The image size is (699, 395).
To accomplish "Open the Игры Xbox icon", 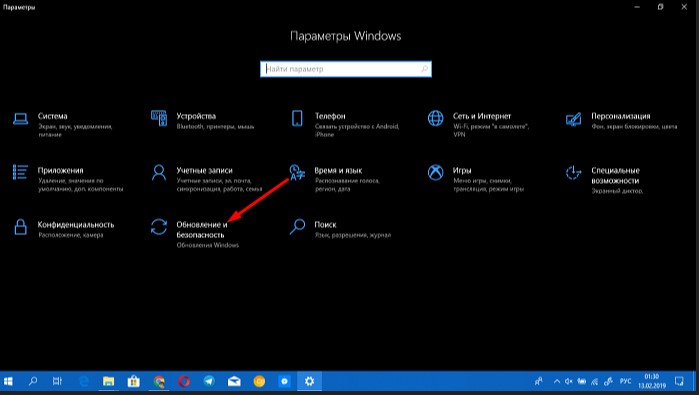I will tap(436, 172).
